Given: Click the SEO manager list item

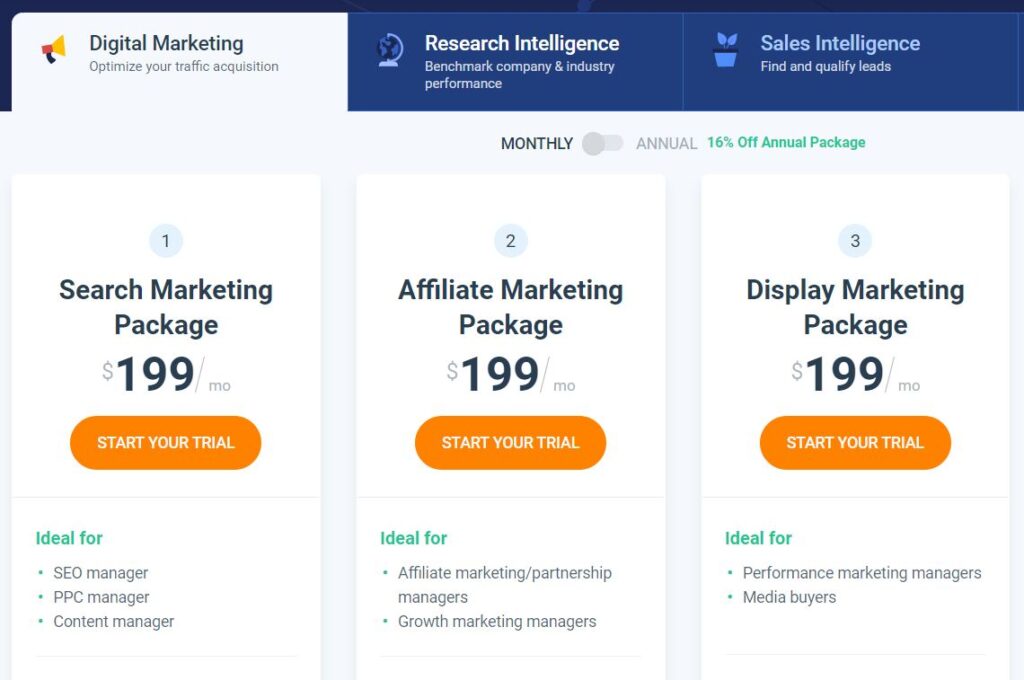Looking at the screenshot, I should tap(100, 573).
